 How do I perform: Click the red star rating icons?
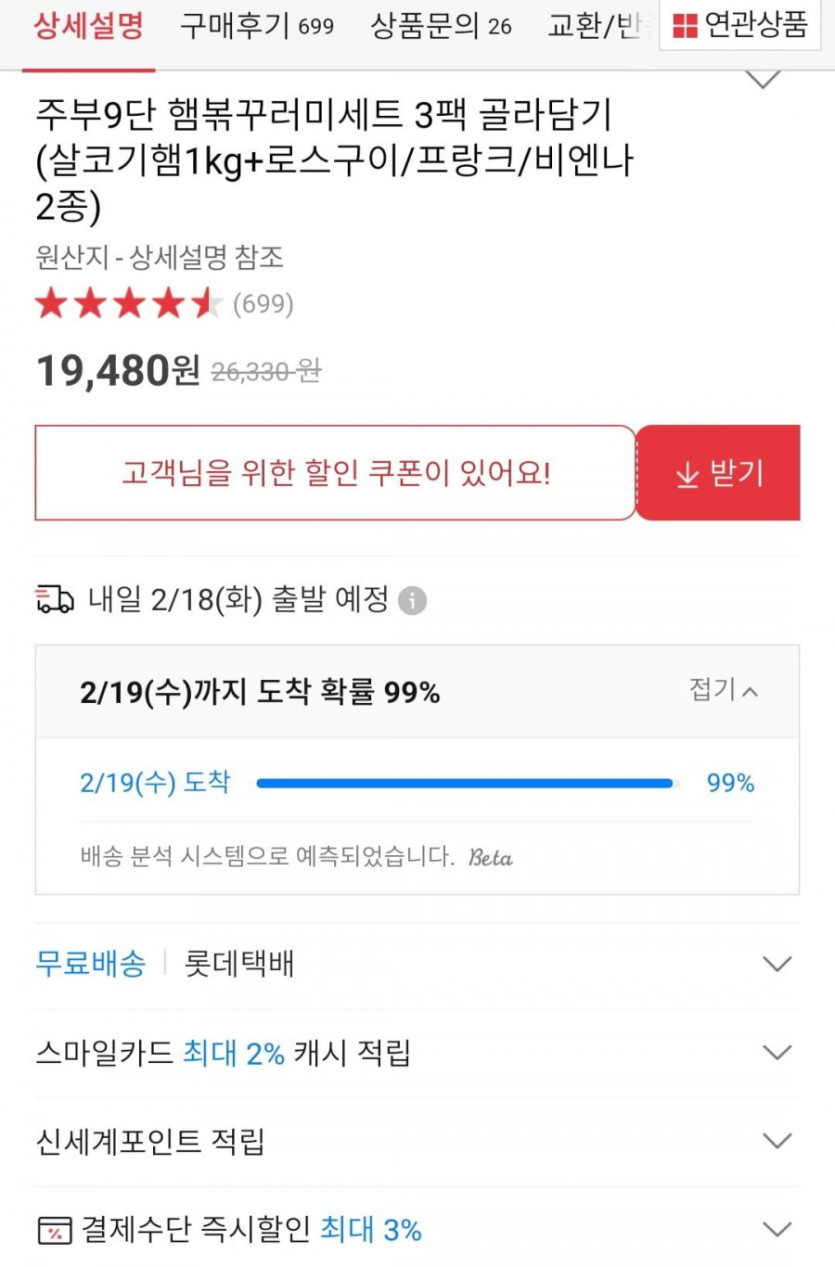point(128,304)
